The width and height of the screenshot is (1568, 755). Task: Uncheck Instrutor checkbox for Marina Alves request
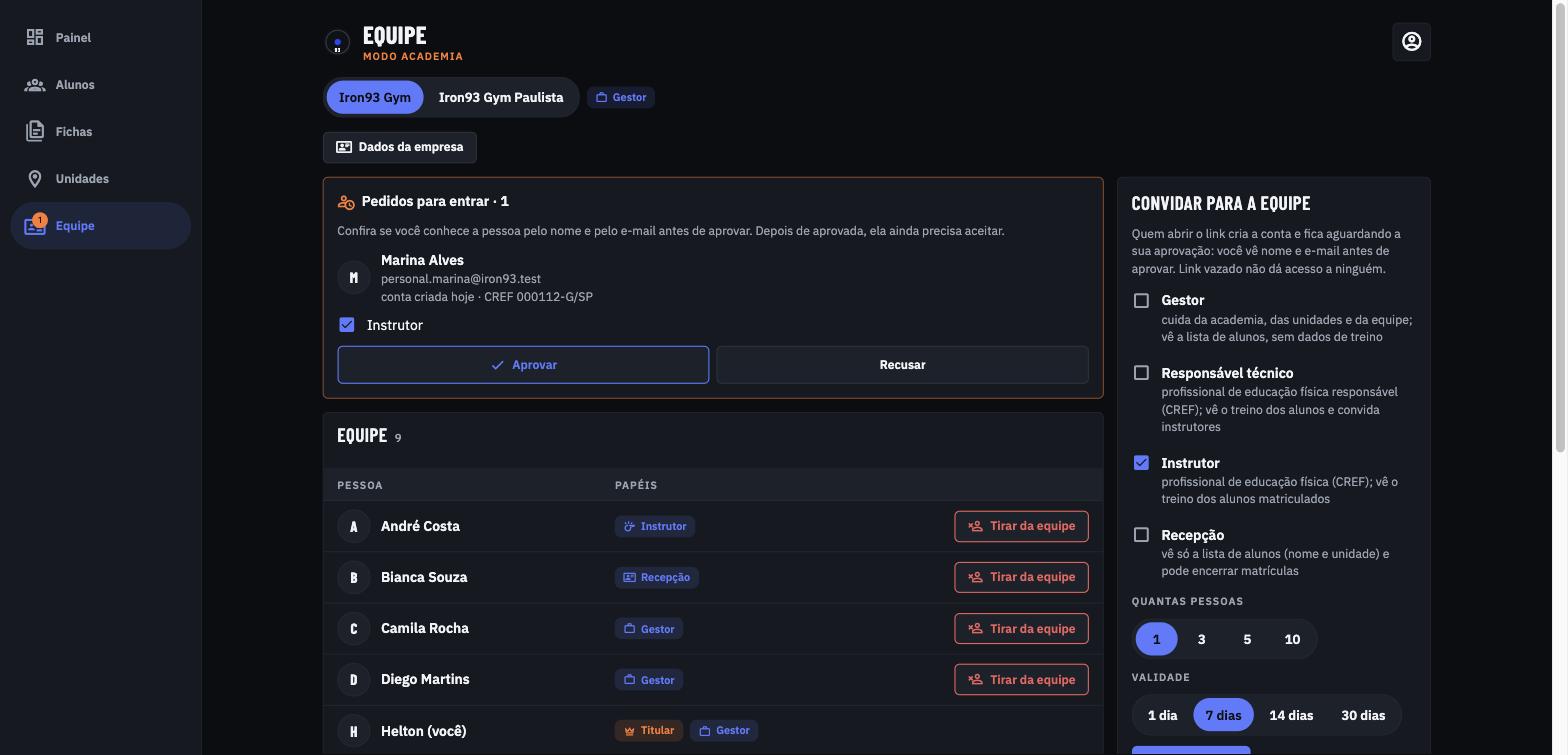tap(347, 325)
